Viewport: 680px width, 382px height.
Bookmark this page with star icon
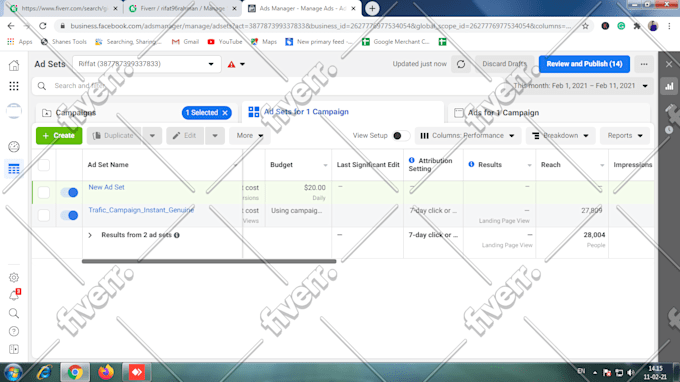tap(585, 26)
